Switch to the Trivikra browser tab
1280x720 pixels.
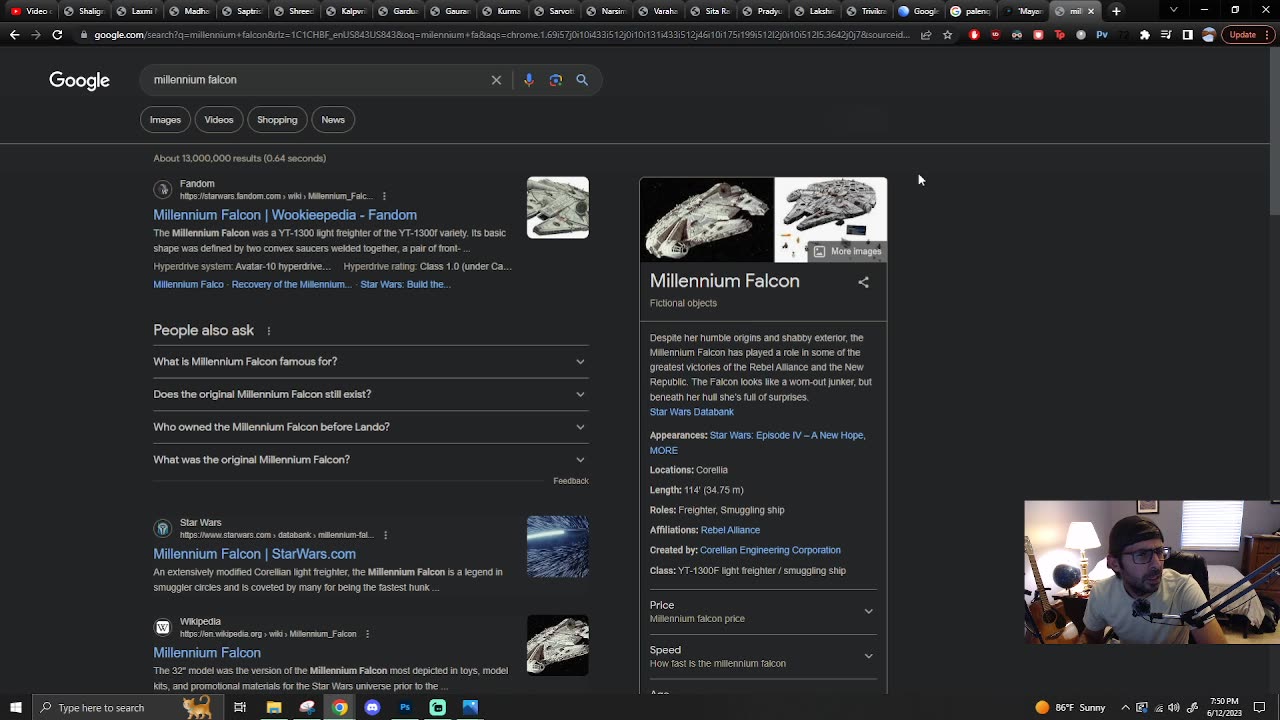[x=866, y=11]
